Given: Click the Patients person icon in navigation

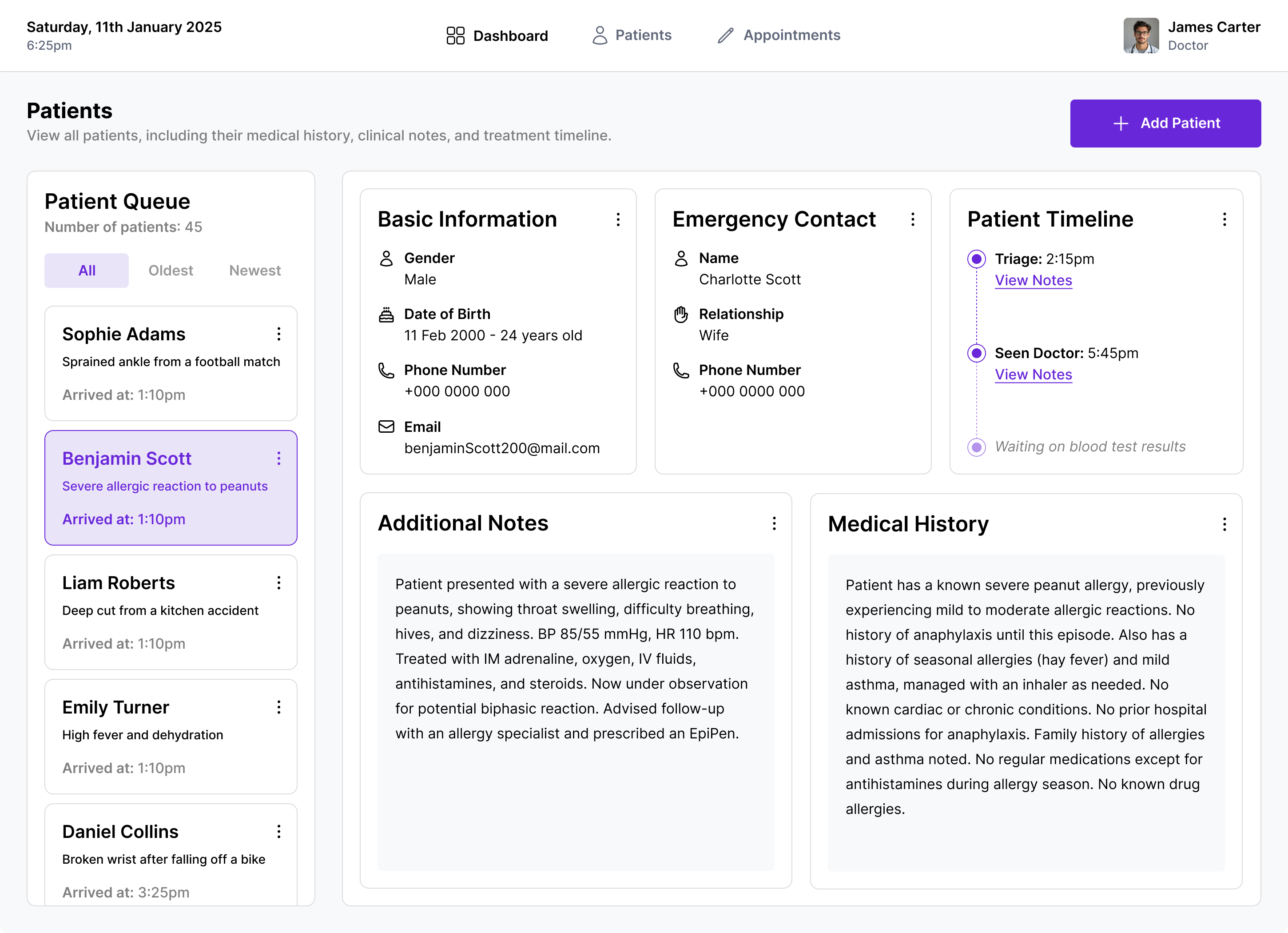Looking at the screenshot, I should coord(599,35).
